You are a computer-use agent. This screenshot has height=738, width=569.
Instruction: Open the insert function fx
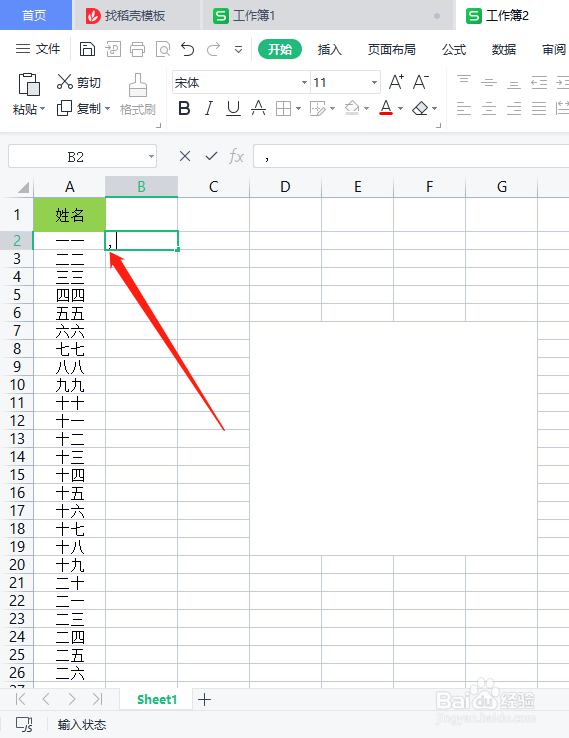pyautogui.click(x=236, y=156)
